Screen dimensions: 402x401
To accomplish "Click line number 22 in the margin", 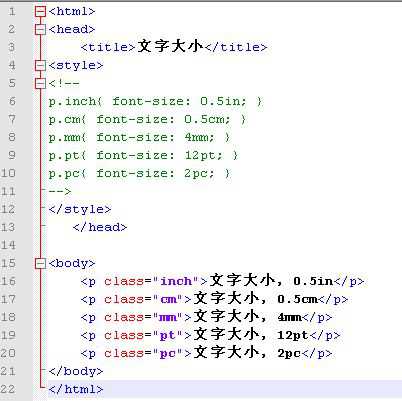I will click(8, 389).
